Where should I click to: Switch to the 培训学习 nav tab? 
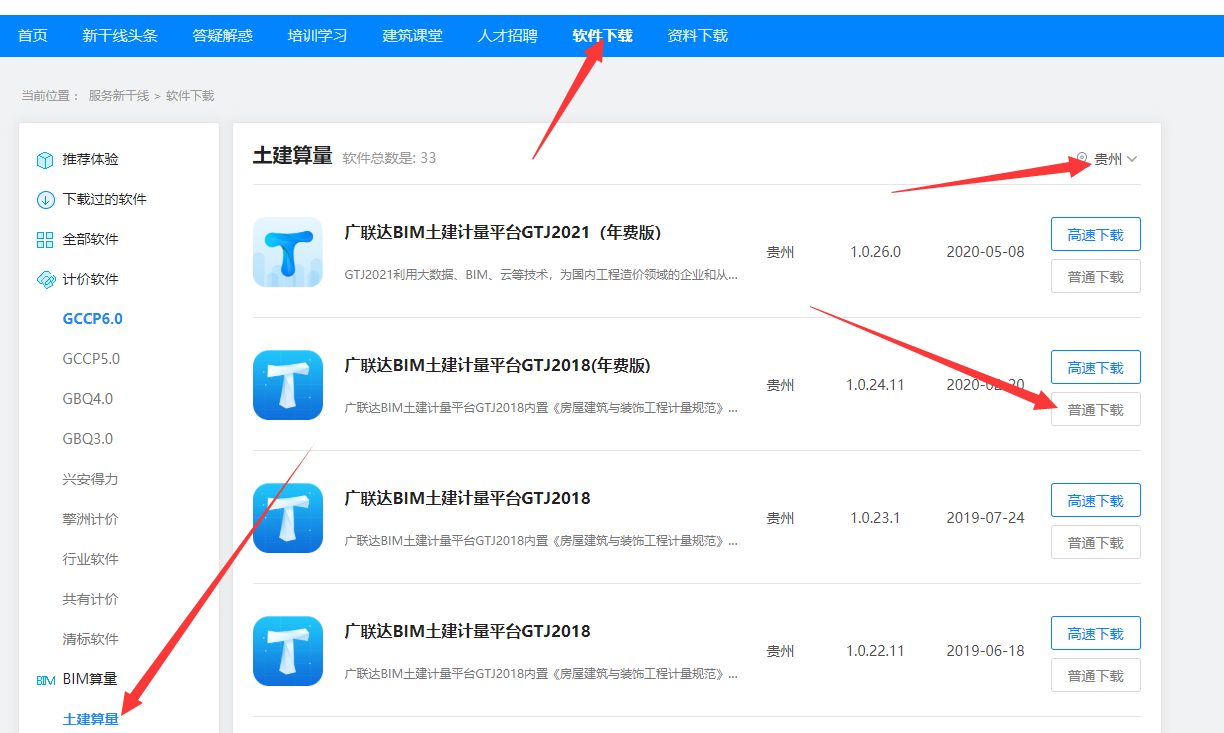(317, 36)
